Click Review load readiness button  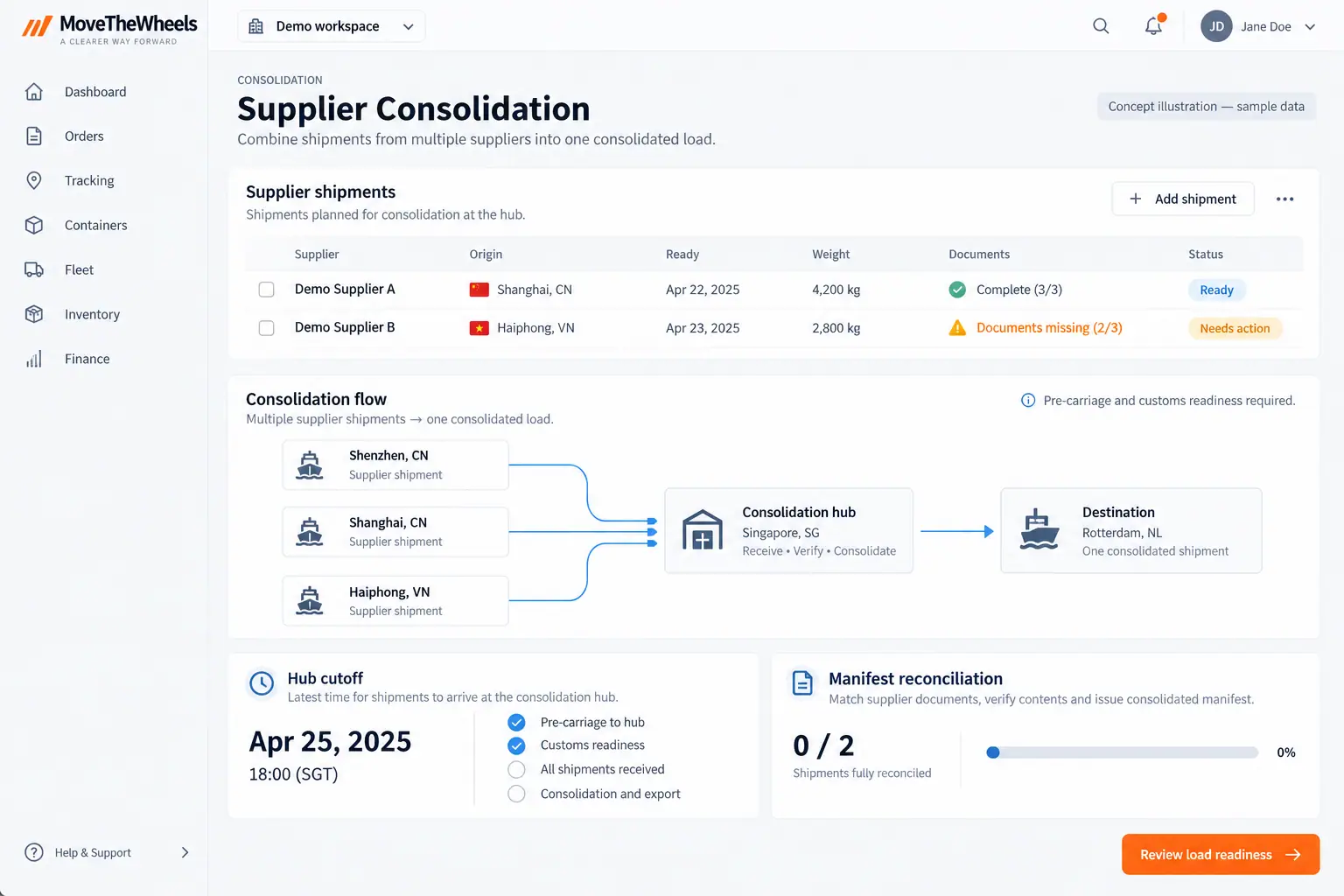click(x=1221, y=855)
